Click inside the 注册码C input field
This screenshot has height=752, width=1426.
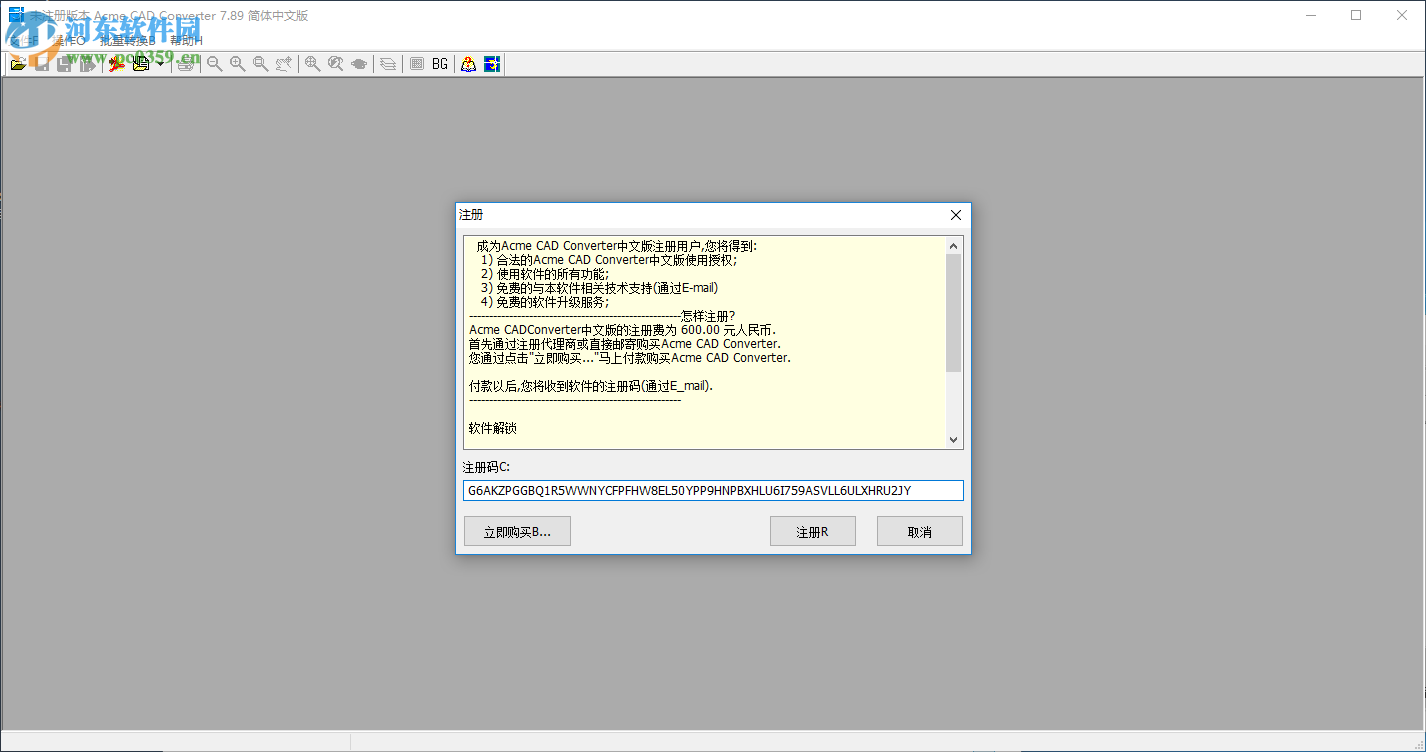(x=712, y=490)
